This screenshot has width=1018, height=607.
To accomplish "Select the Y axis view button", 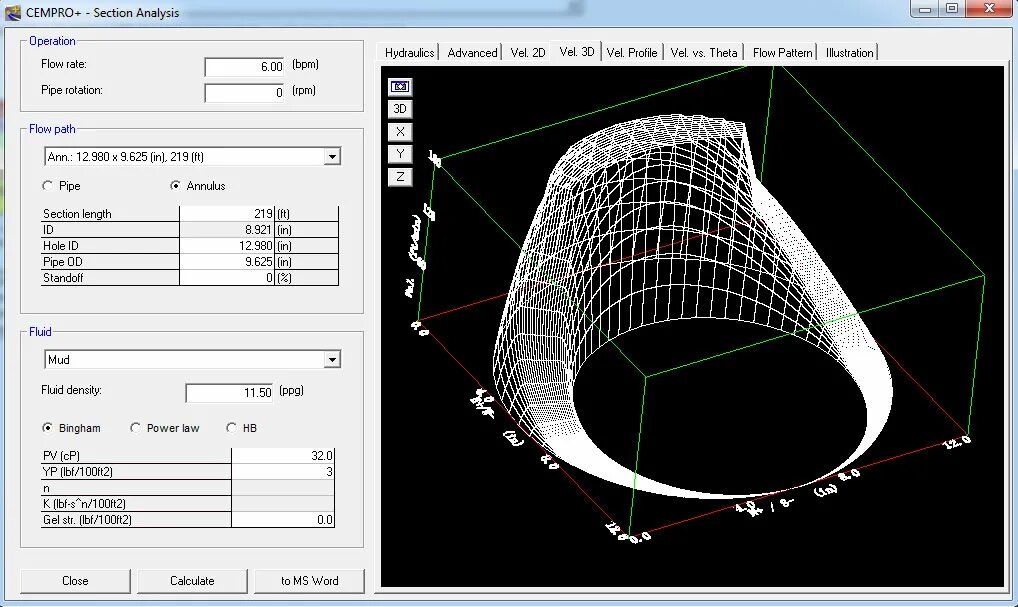I will click(400, 154).
